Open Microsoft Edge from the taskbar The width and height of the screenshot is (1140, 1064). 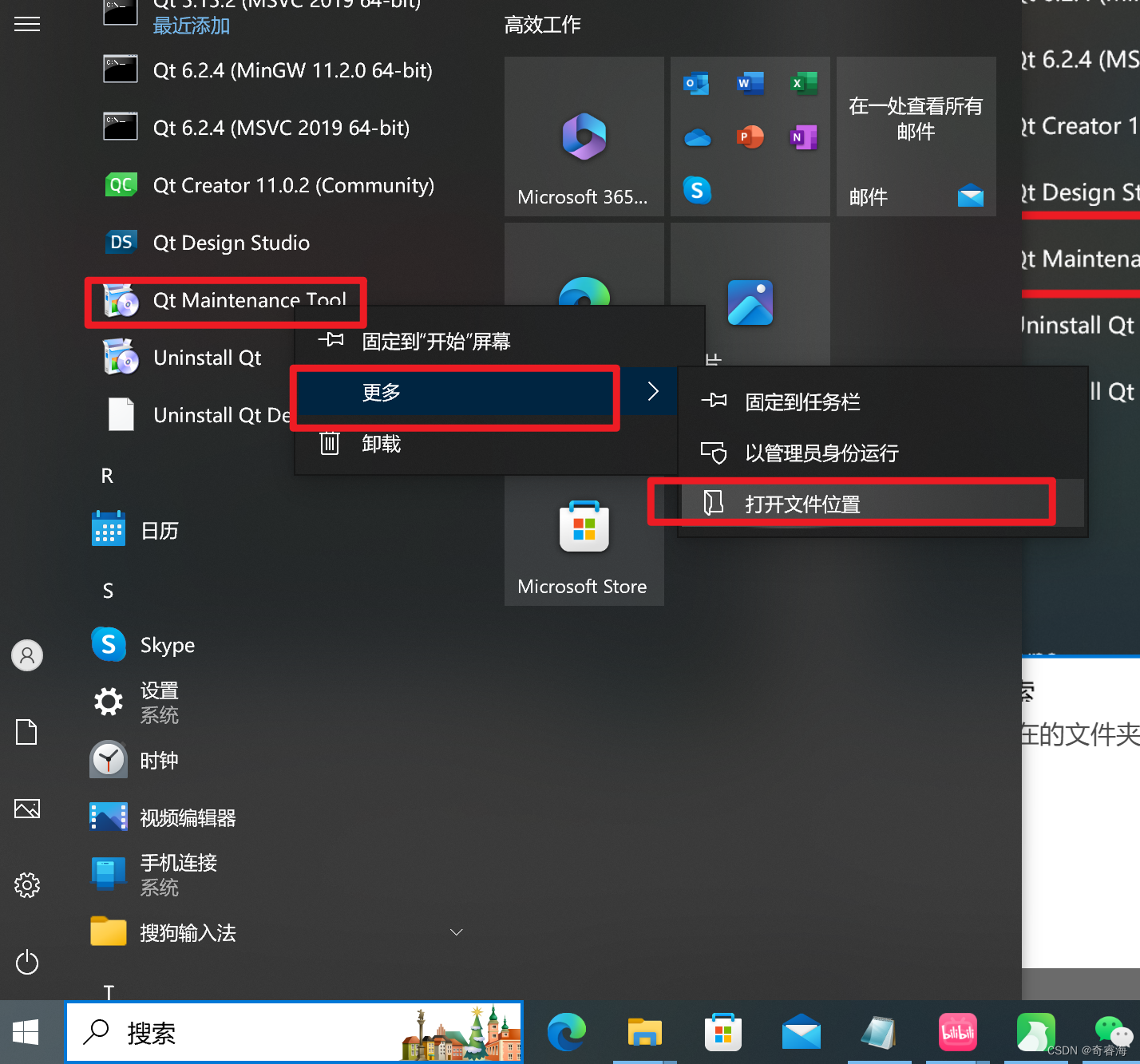(x=567, y=1033)
